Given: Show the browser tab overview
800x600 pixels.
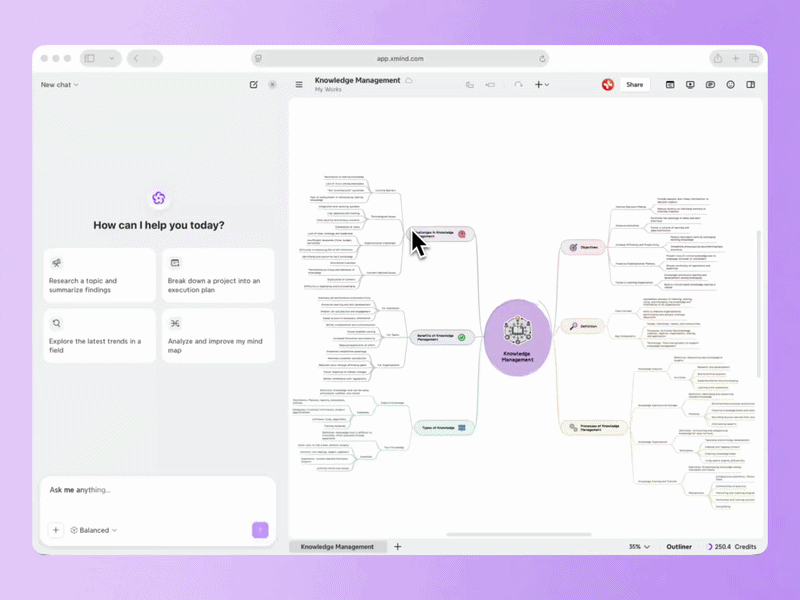Looking at the screenshot, I should pyautogui.click(x=754, y=59).
